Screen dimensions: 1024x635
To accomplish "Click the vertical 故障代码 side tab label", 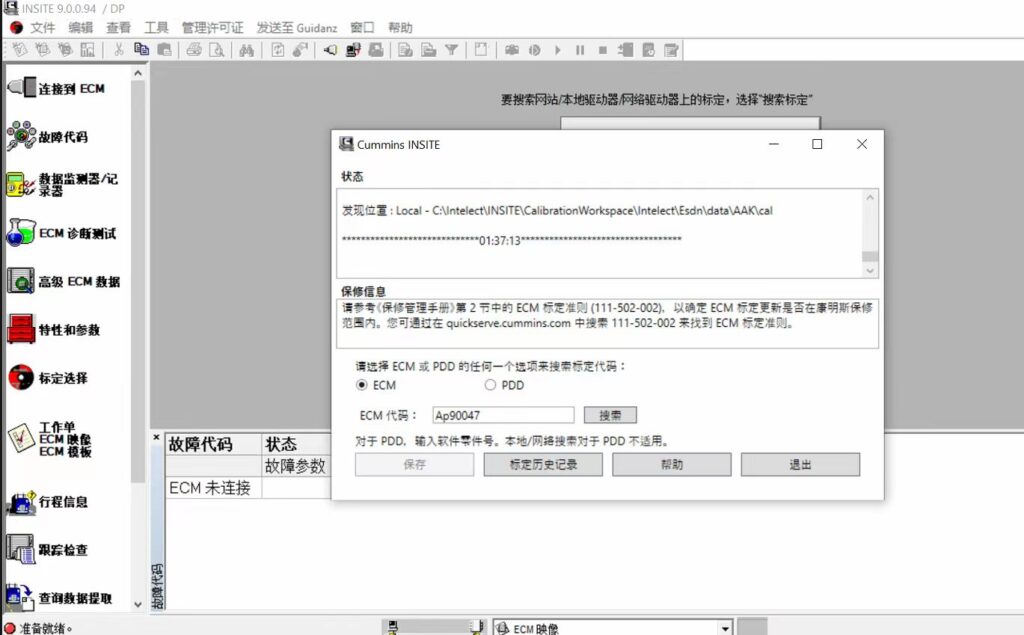I will tap(157, 586).
